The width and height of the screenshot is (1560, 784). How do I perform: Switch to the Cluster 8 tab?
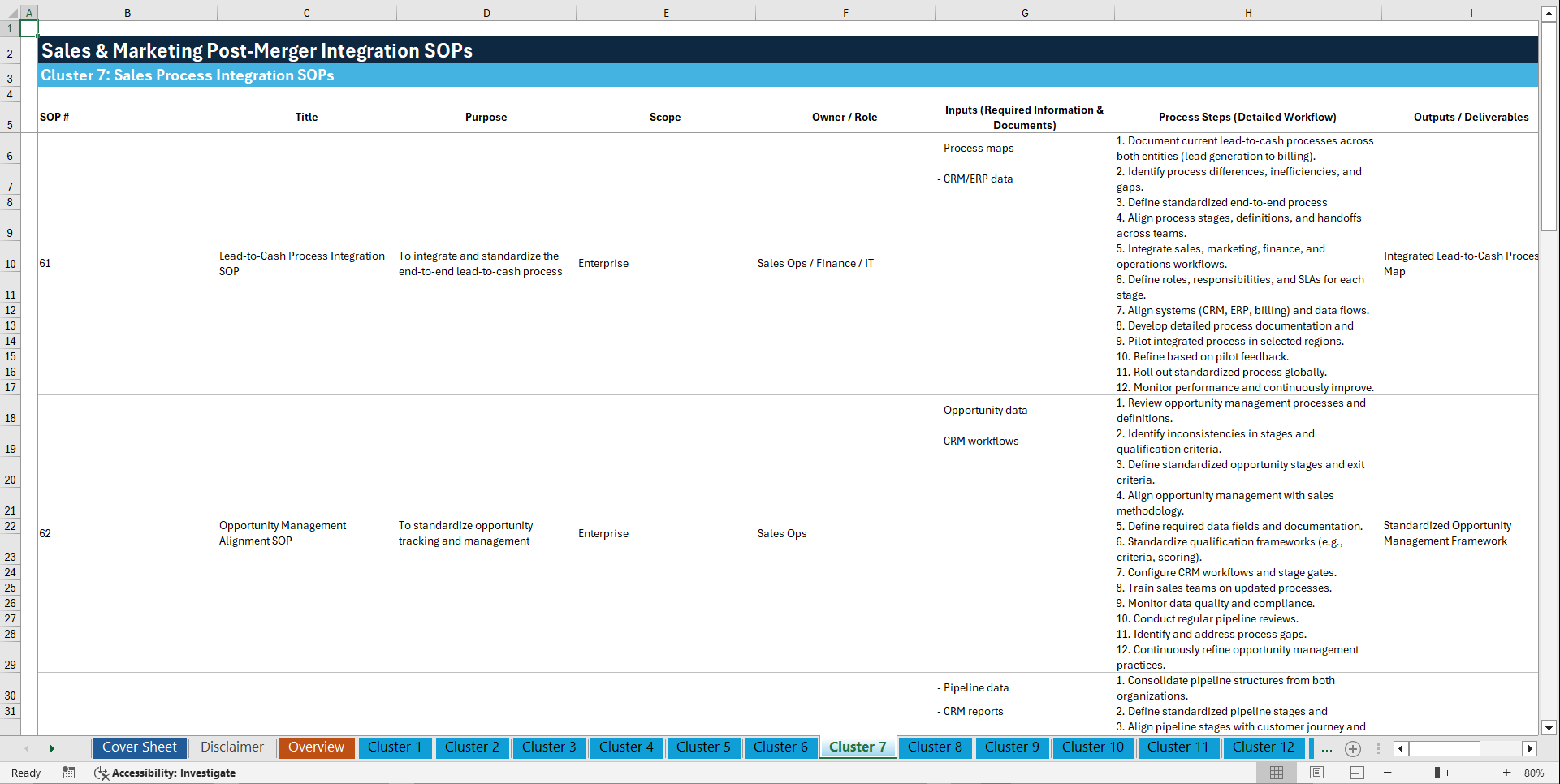pos(935,747)
